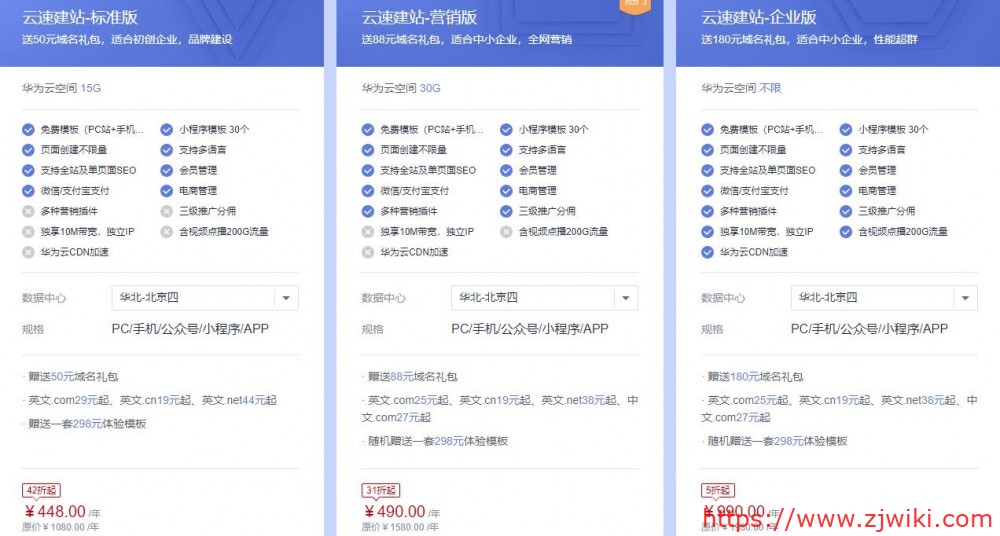Click the 5折起 discount badge
The image size is (1000, 536).
(718, 490)
